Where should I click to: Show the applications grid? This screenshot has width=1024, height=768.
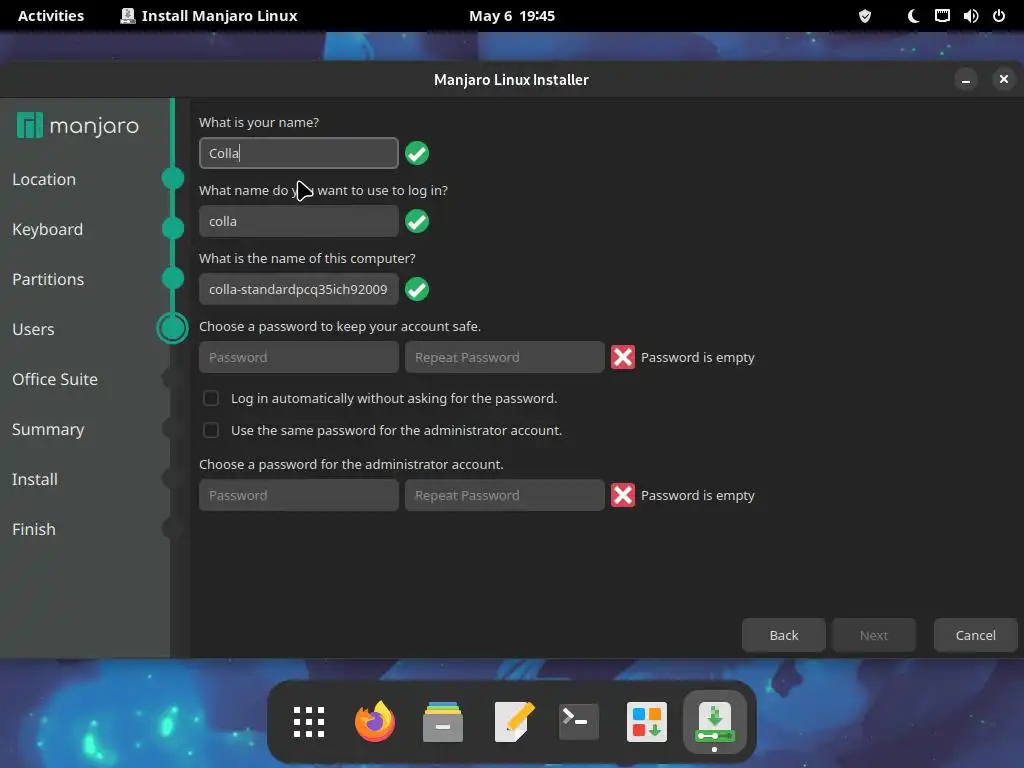(309, 722)
